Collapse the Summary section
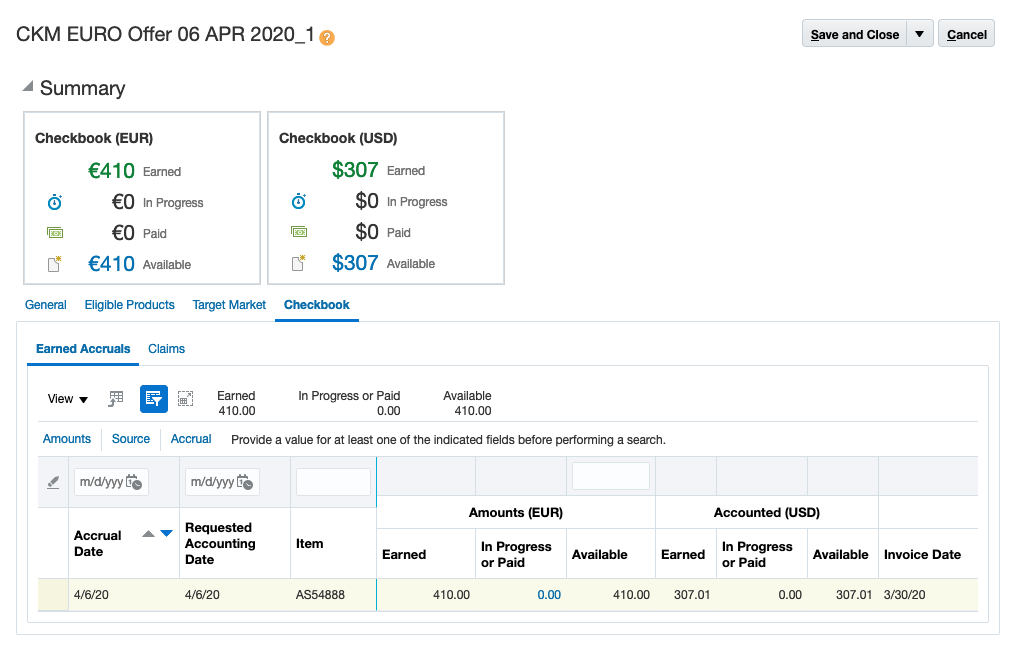 click(29, 87)
